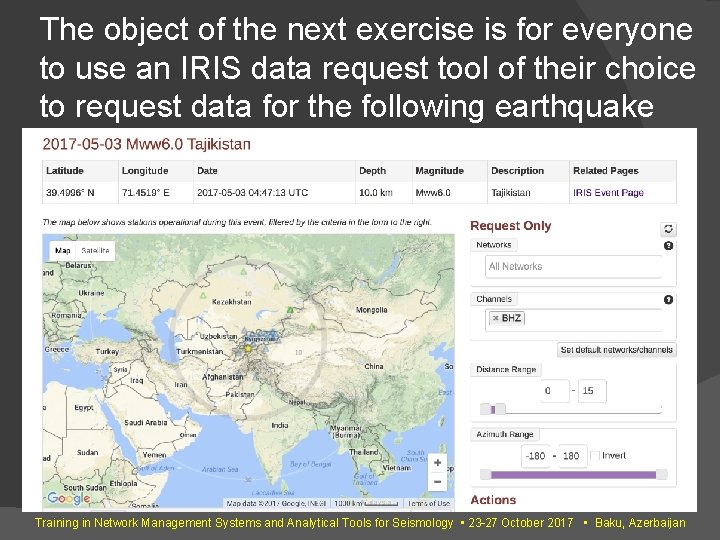
Task: Zoom out the map with minus button
Action: pyautogui.click(x=438, y=482)
